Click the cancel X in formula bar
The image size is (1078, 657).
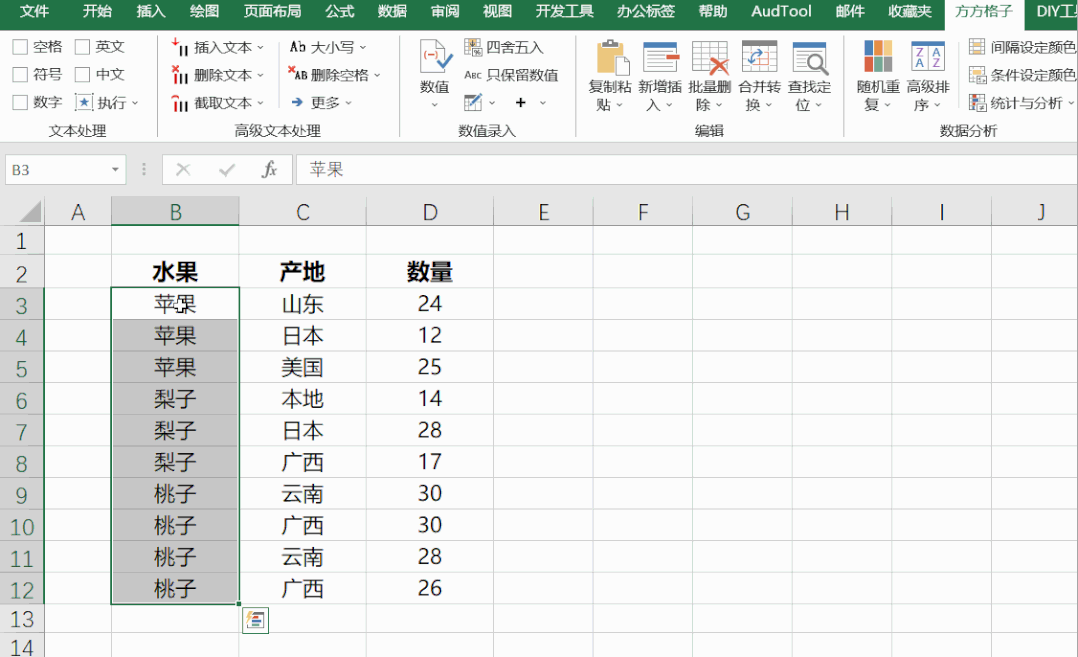click(183, 169)
